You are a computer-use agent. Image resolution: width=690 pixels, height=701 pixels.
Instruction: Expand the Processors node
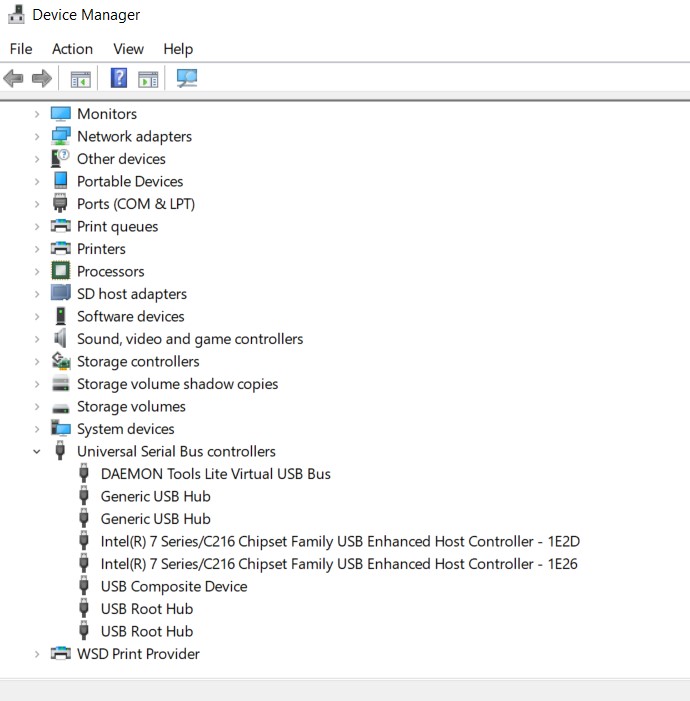tap(37, 271)
